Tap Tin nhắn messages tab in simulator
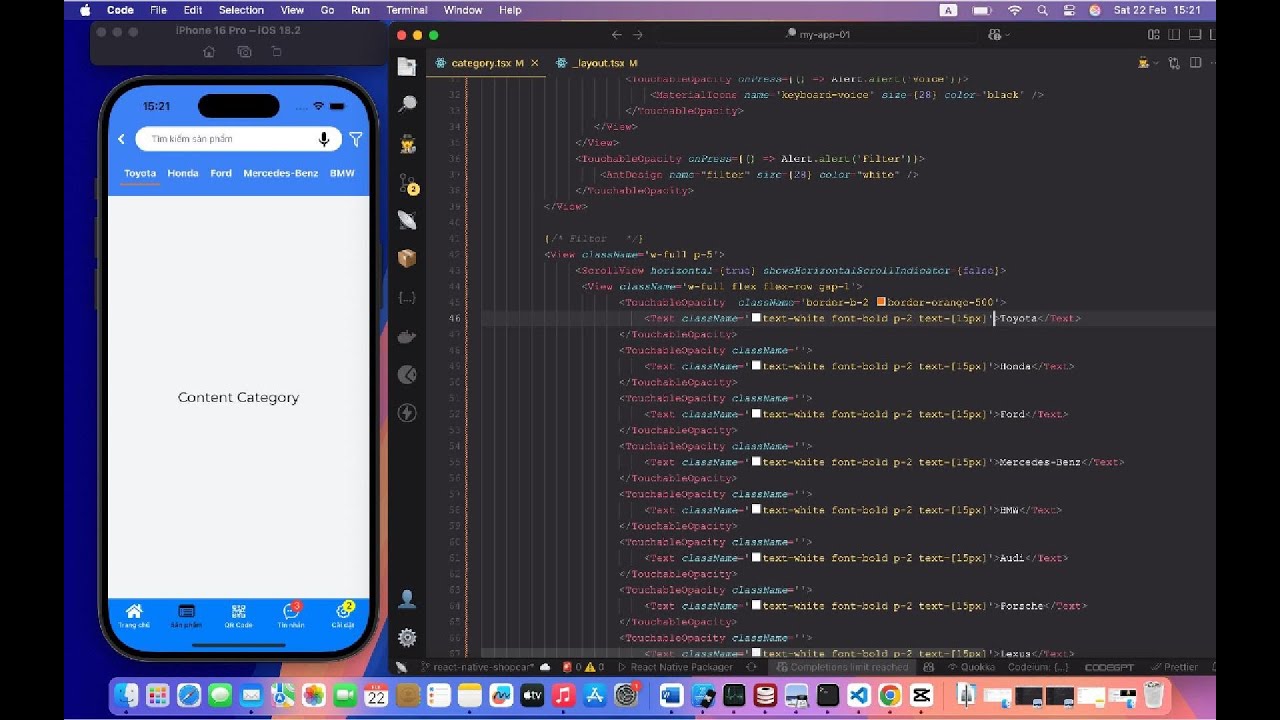This screenshot has width=1280, height=720. pos(291,615)
